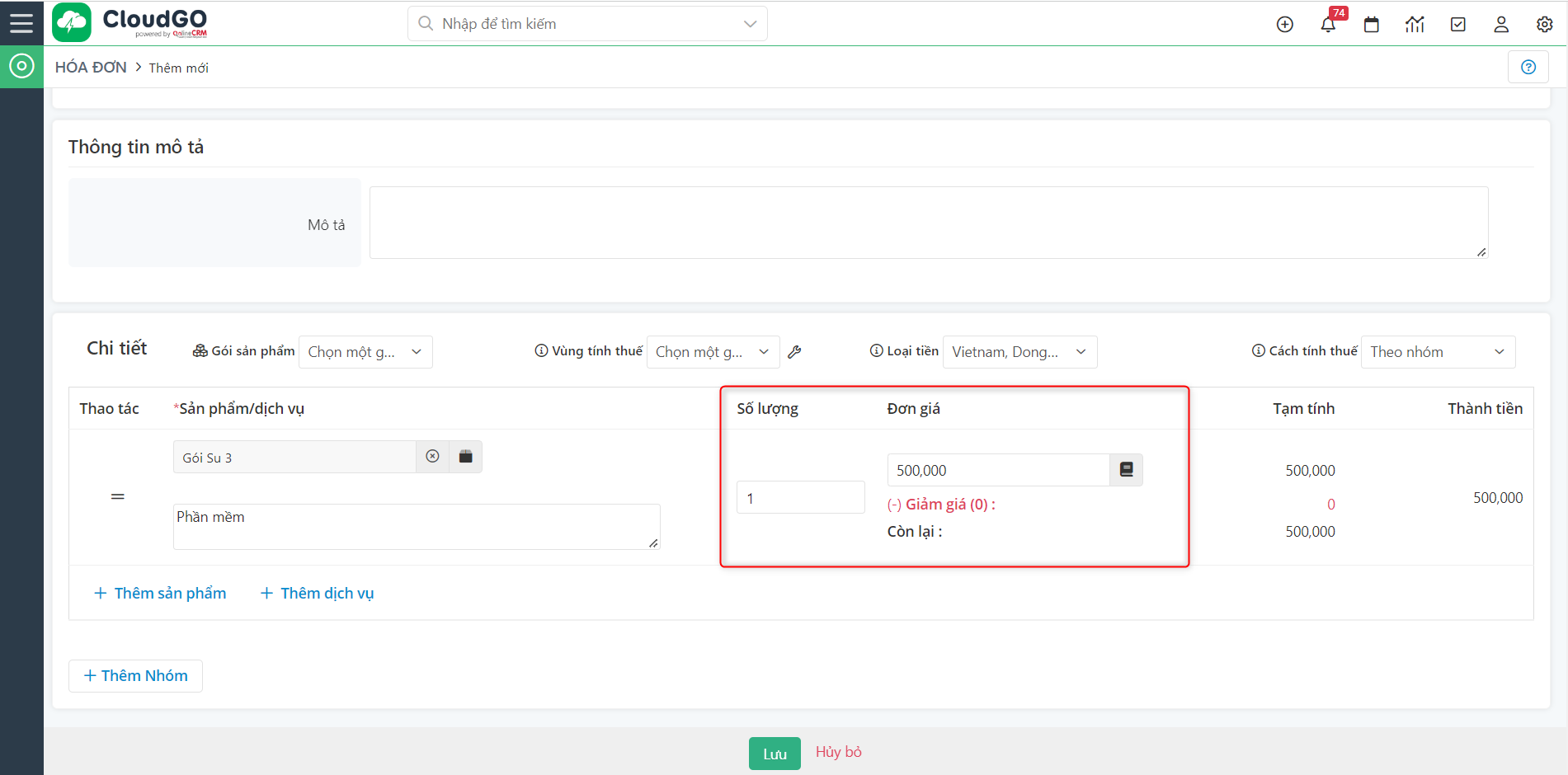Open the hamburger main menu

click(21, 23)
